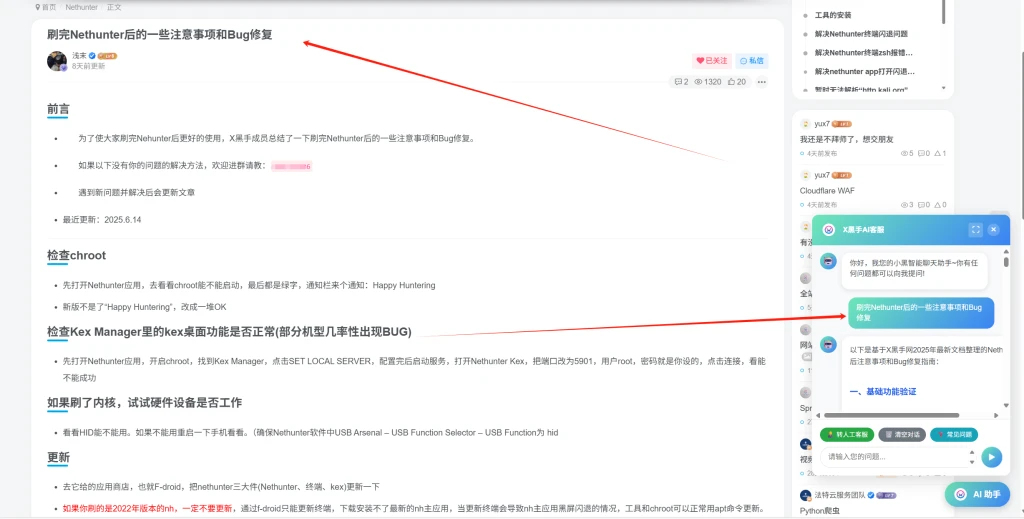Viewport: 1024px width, 519px height.
Task: Click the 正文 breadcrumb item
Action: [114, 7]
